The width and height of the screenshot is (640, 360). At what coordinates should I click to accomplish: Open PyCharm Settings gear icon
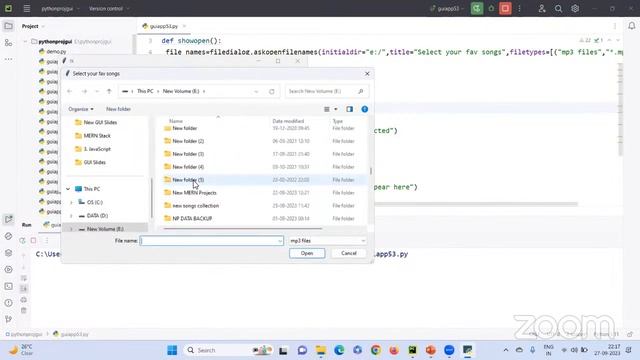tap(575, 8)
